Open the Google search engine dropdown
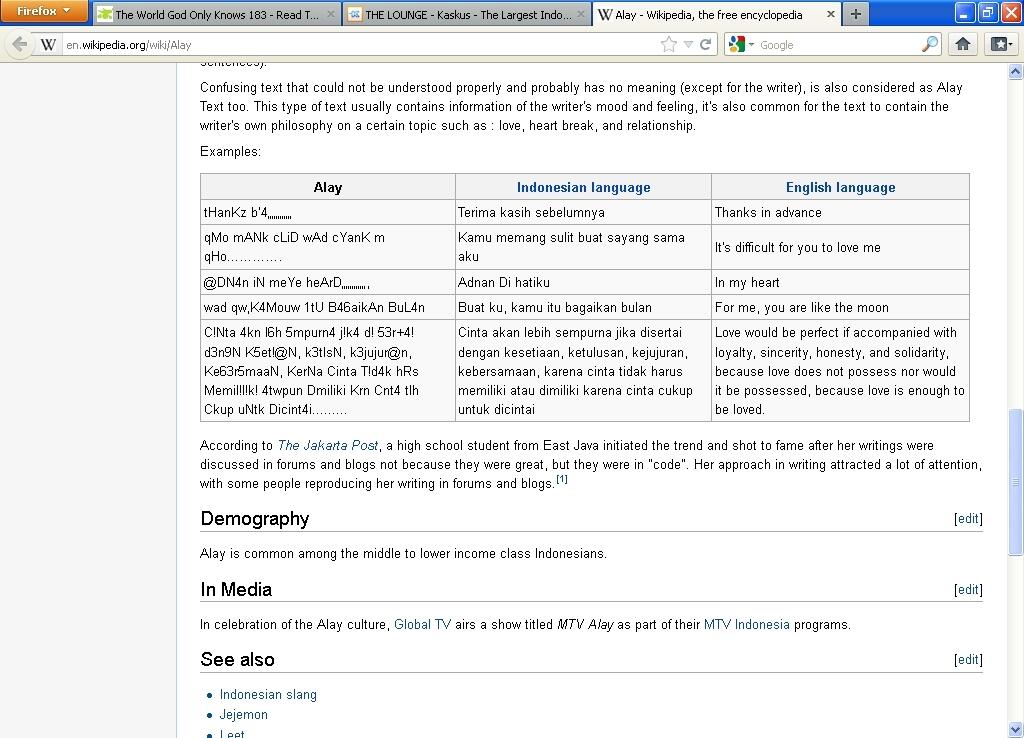Image resolution: width=1024 pixels, height=738 pixels. point(742,44)
